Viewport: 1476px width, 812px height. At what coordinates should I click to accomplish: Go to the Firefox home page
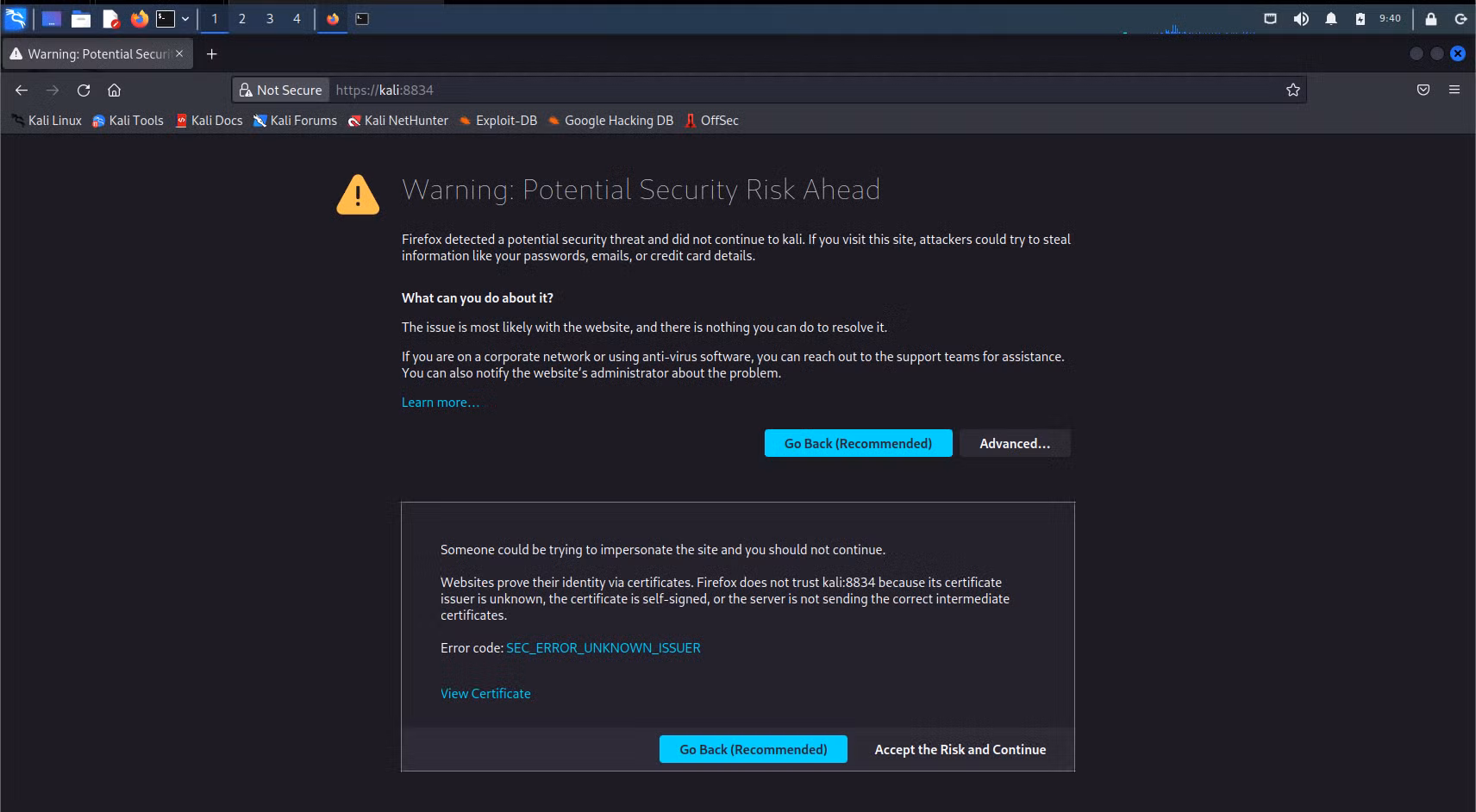pyautogui.click(x=114, y=90)
